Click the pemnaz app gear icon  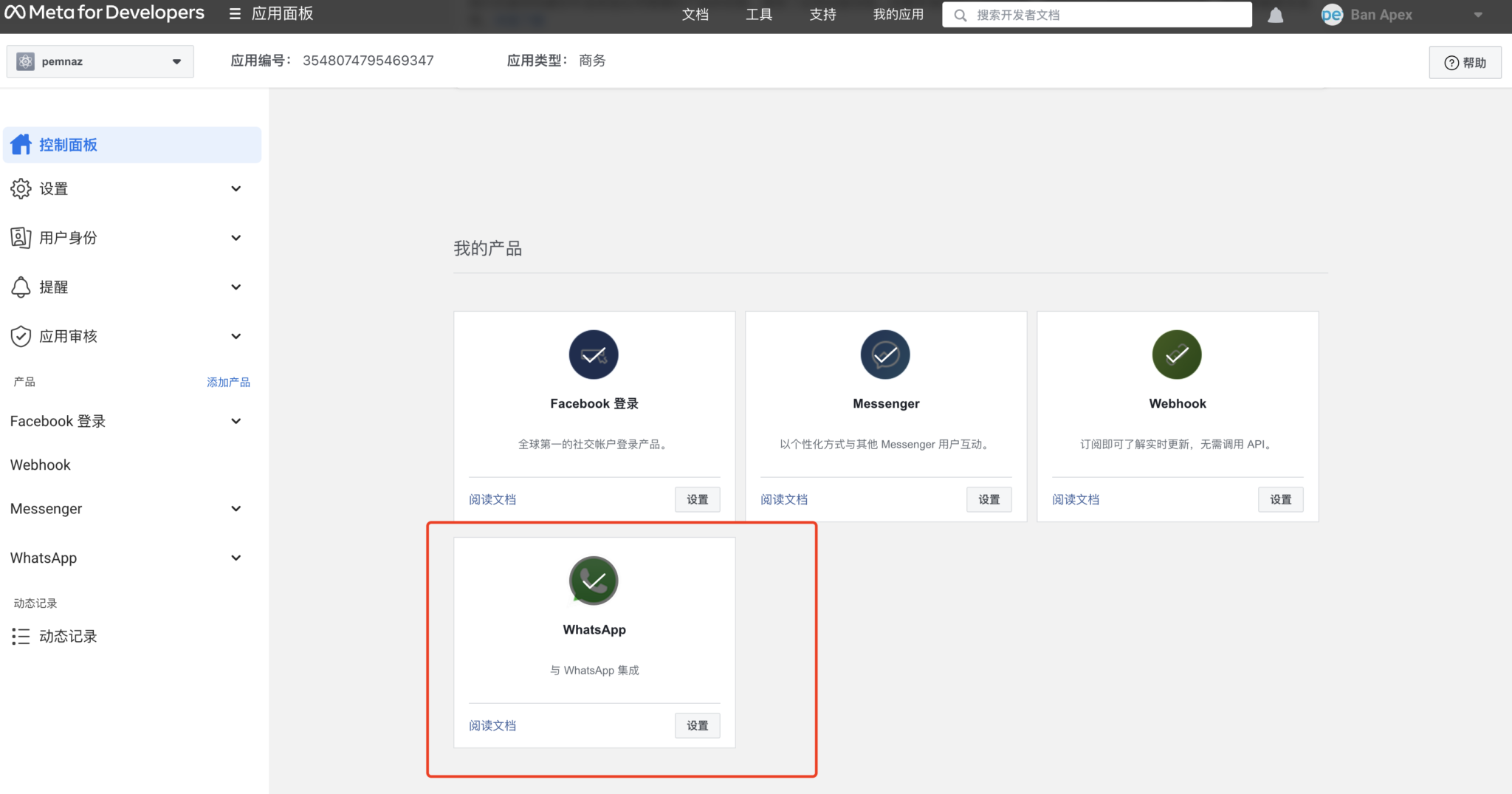[x=26, y=61]
